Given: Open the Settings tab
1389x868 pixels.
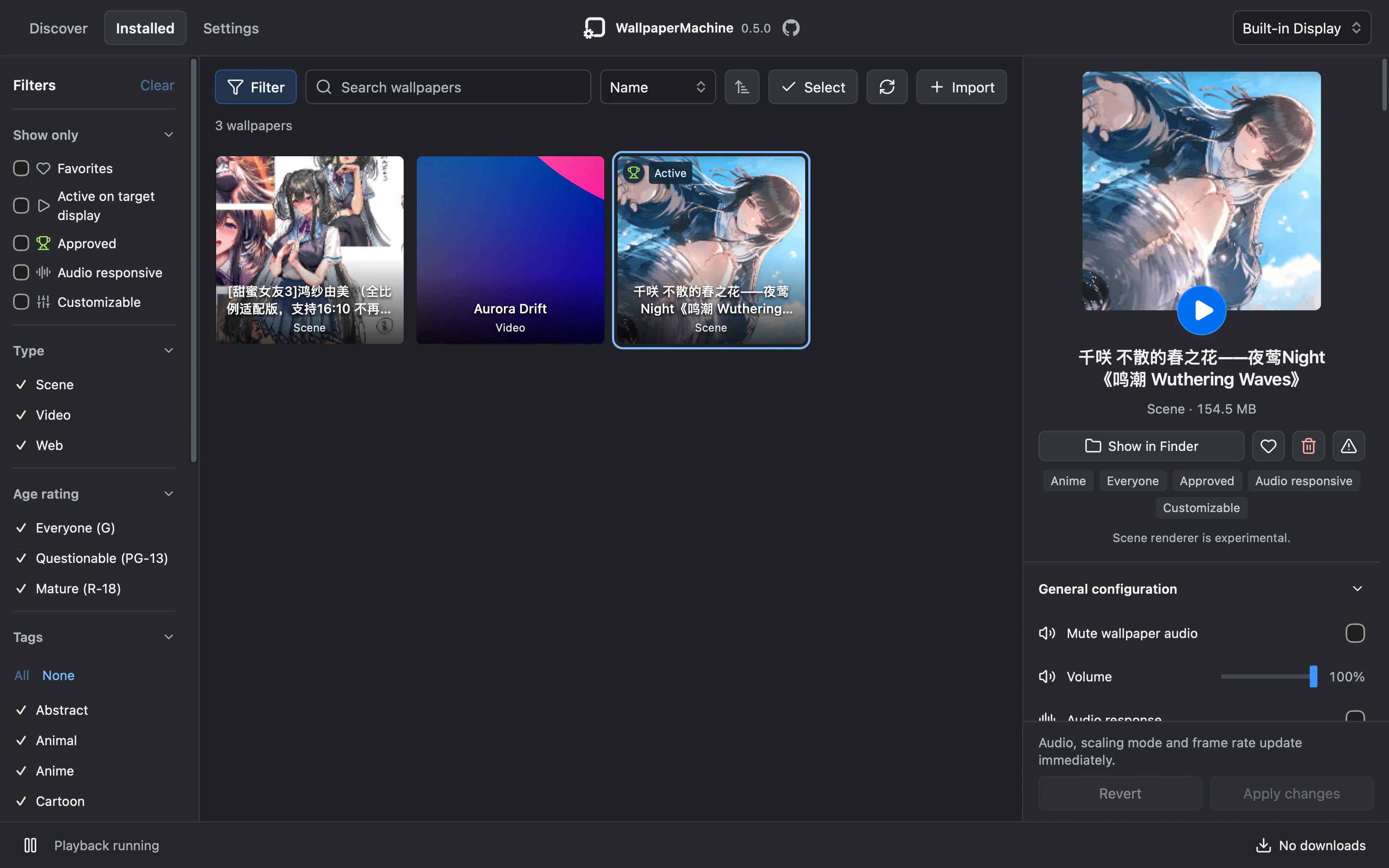Looking at the screenshot, I should coord(231,27).
